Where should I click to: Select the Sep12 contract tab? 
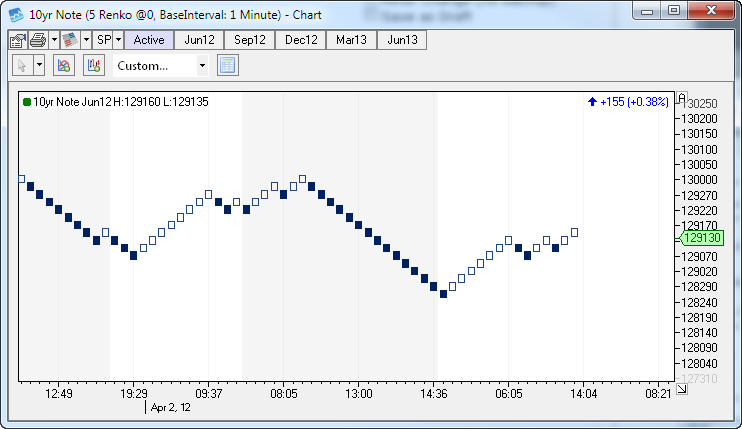tap(250, 40)
